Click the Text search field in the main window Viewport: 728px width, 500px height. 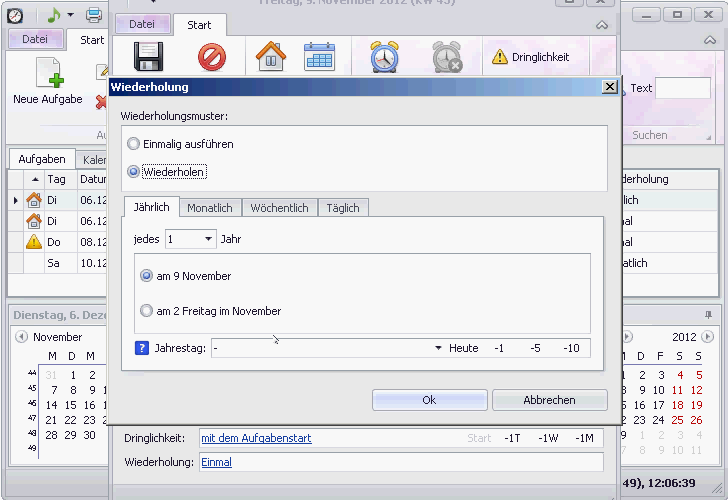(682, 88)
